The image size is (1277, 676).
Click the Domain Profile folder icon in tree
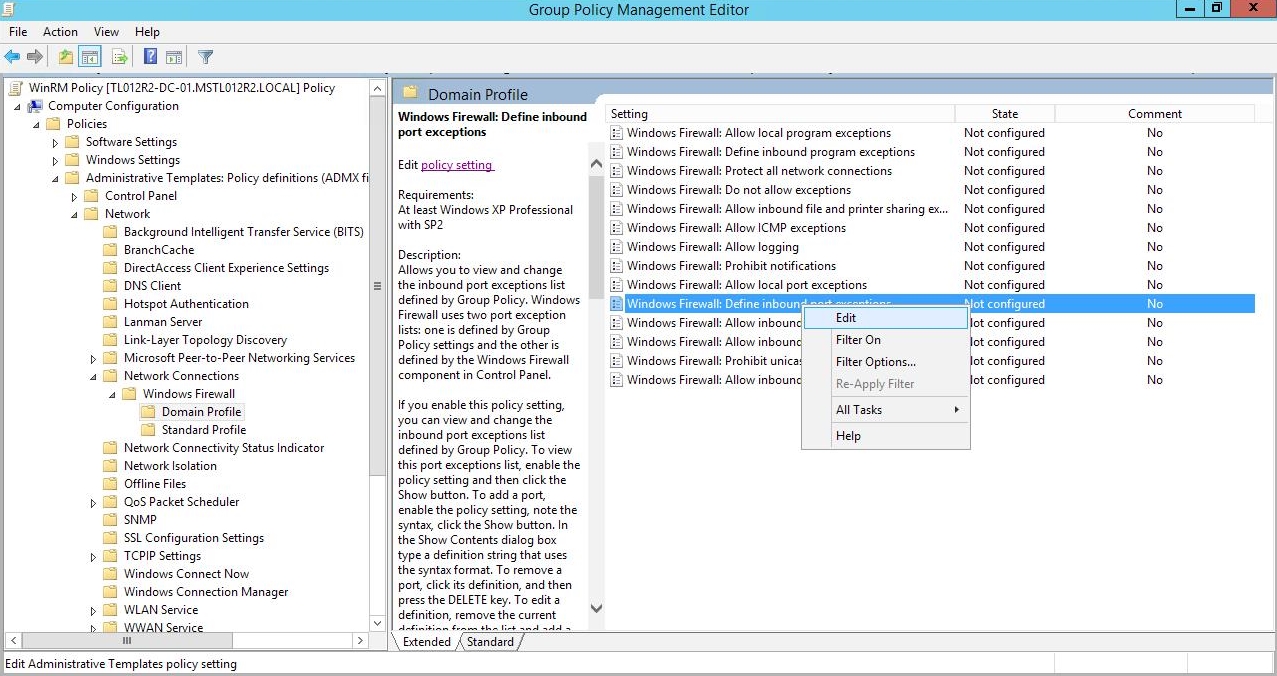pyautogui.click(x=148, y=412)
